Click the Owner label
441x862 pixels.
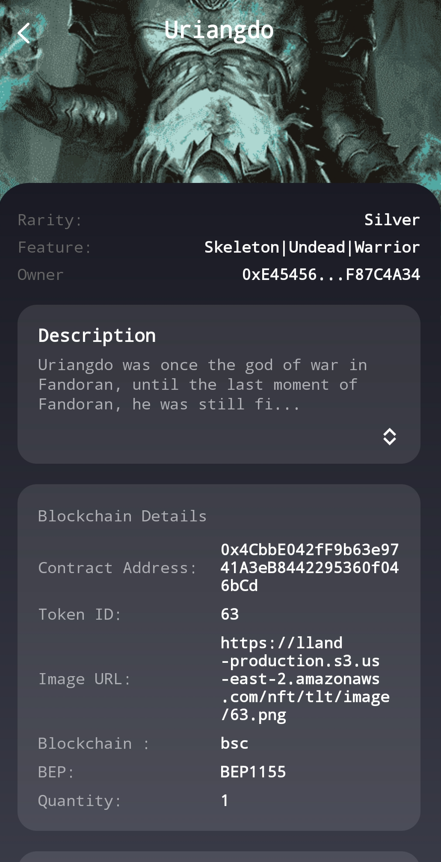(x=40, y=274)
